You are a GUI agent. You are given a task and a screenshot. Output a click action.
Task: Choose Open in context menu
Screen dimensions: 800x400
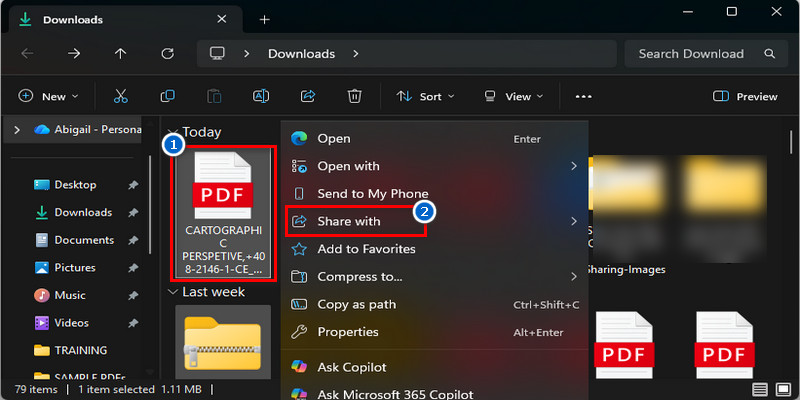pos(435,139)
